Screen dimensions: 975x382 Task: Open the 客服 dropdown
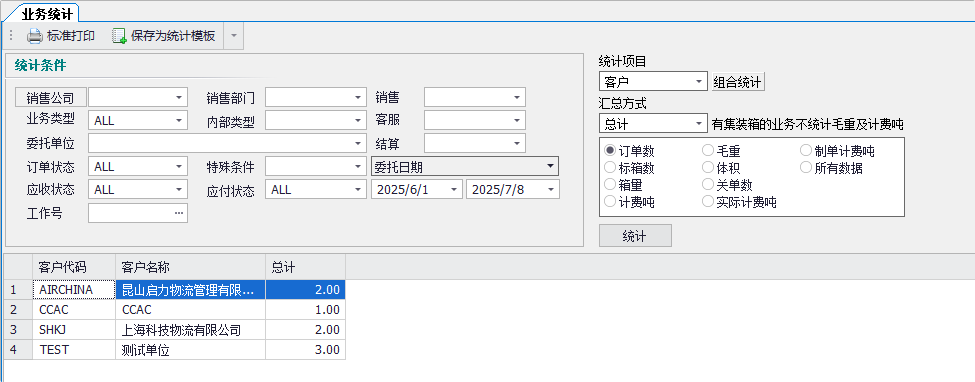click(517, 121)
